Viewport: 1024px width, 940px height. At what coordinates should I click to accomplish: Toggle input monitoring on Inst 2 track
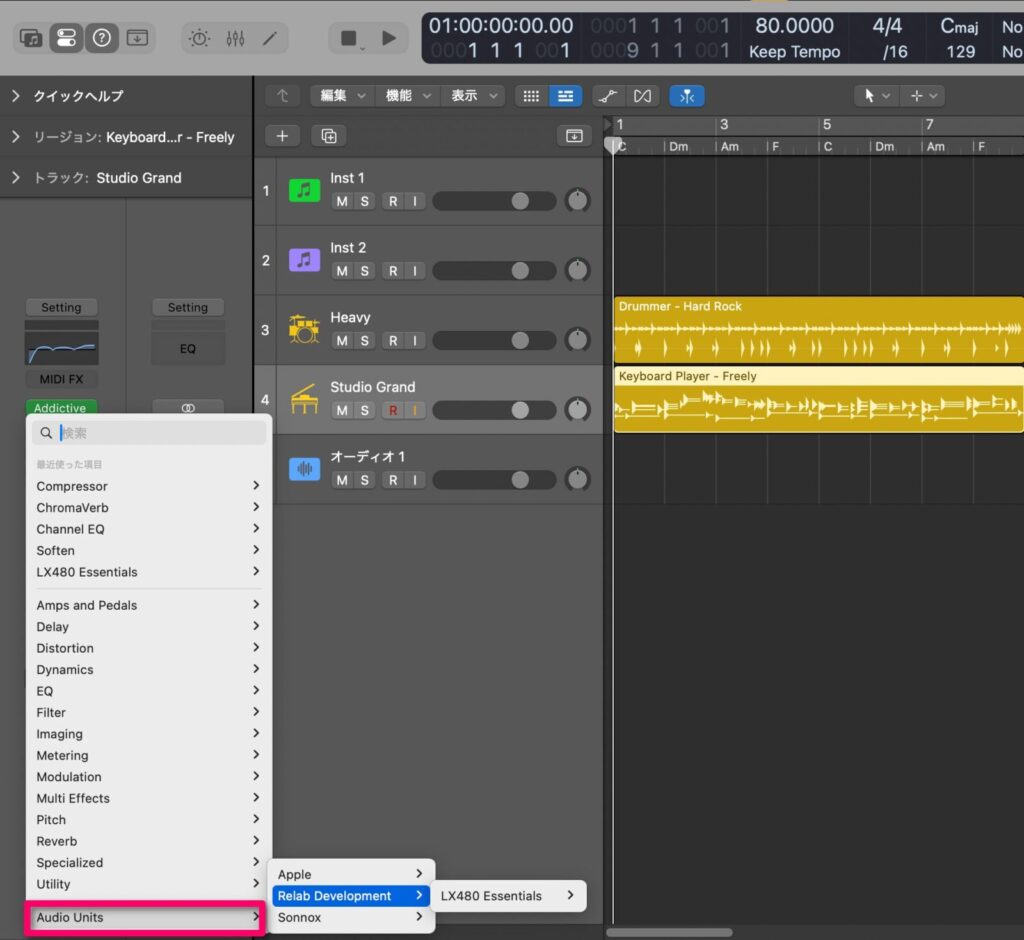[415, 270]
